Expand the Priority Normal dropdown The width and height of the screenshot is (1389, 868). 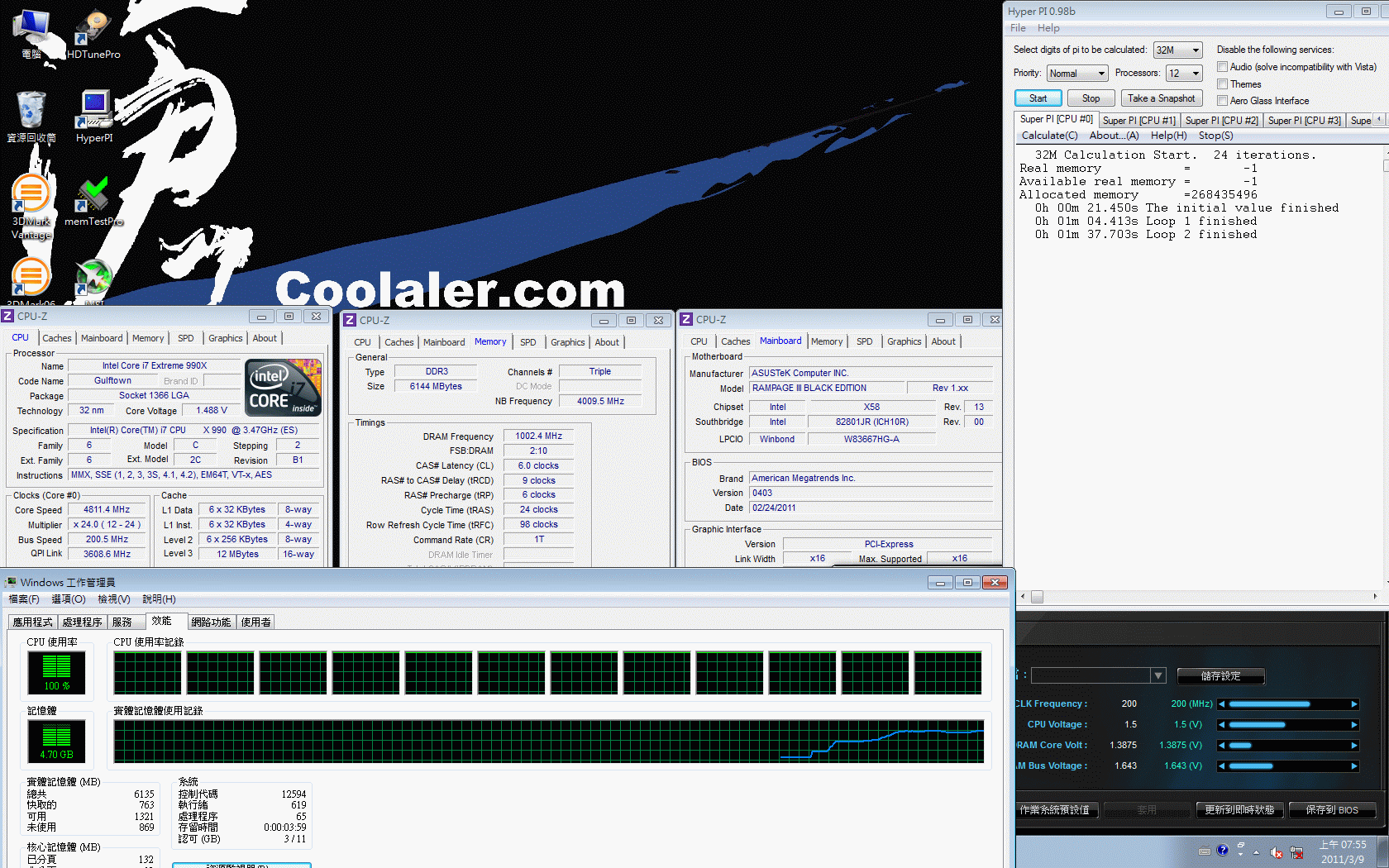(x=1076, y=74)
